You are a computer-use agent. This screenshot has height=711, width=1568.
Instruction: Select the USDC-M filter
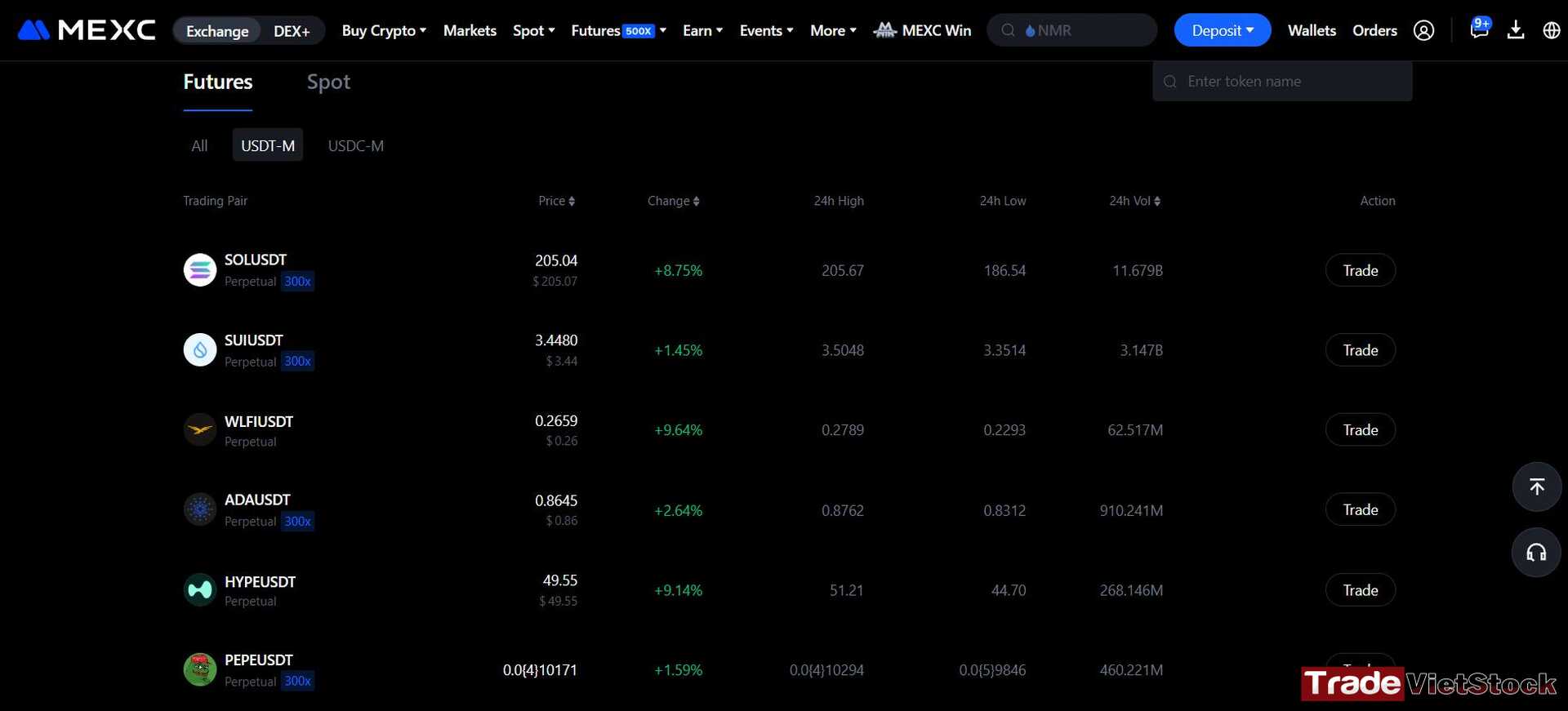[x=356, y=145]
